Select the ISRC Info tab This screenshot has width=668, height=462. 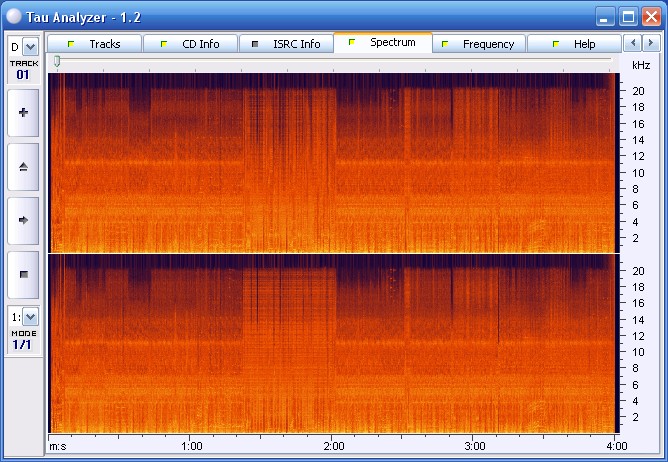pos(286,44)
